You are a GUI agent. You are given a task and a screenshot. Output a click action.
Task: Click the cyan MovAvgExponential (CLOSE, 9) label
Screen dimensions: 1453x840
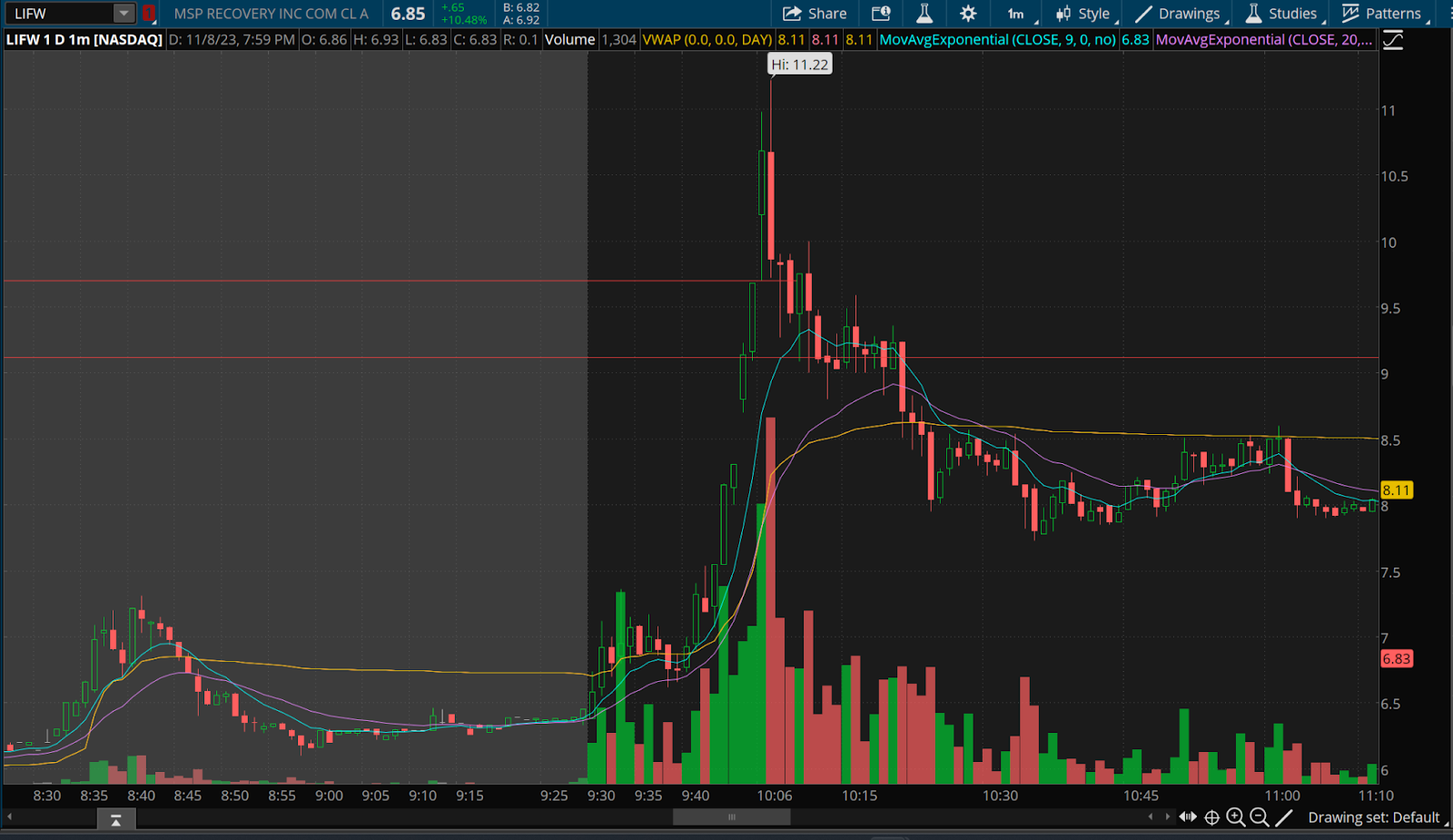[998, 40]
